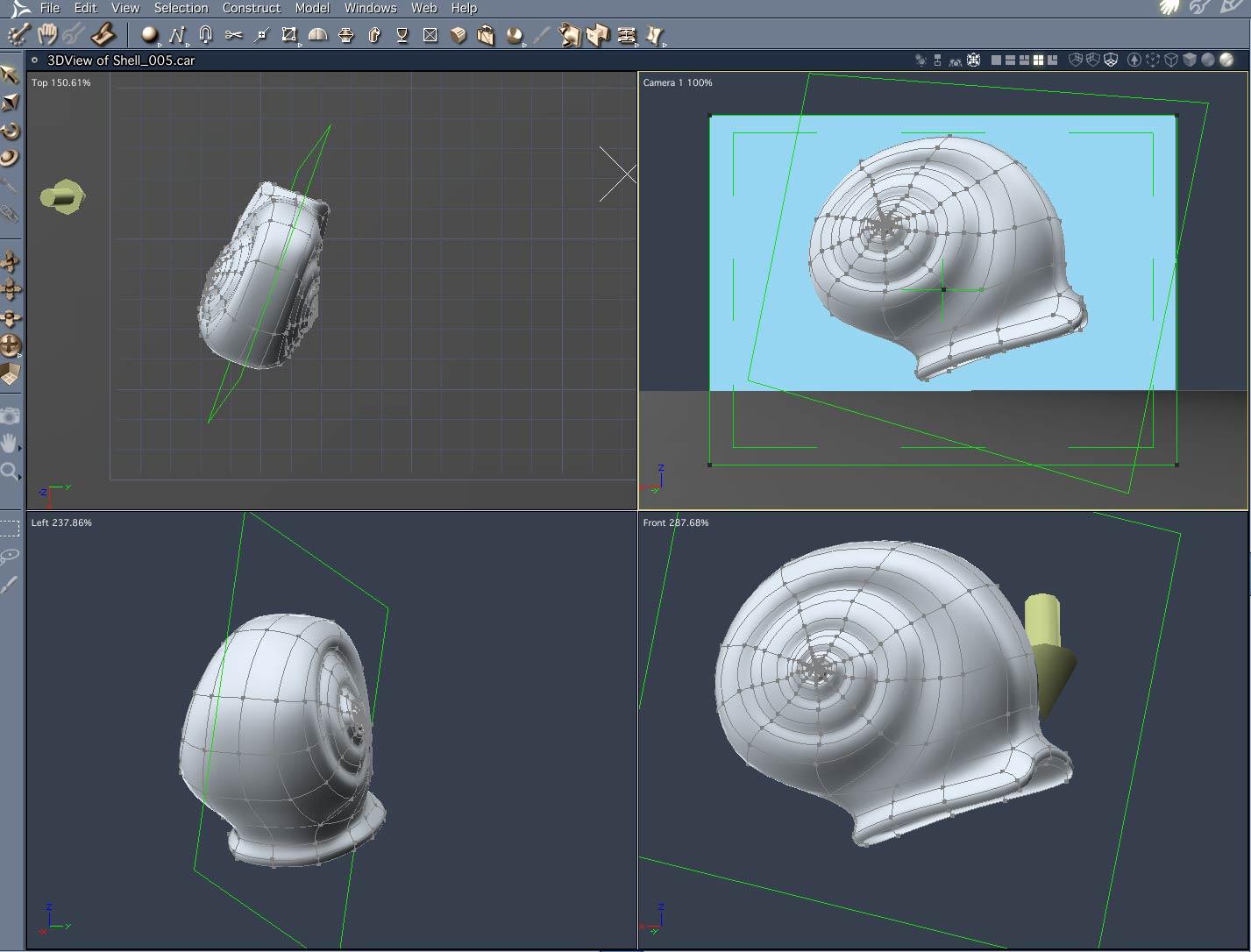This screenshot has width=1251, height=952.
Task: Select the four-viewport layout button
Action: (x=1039, y=60)
